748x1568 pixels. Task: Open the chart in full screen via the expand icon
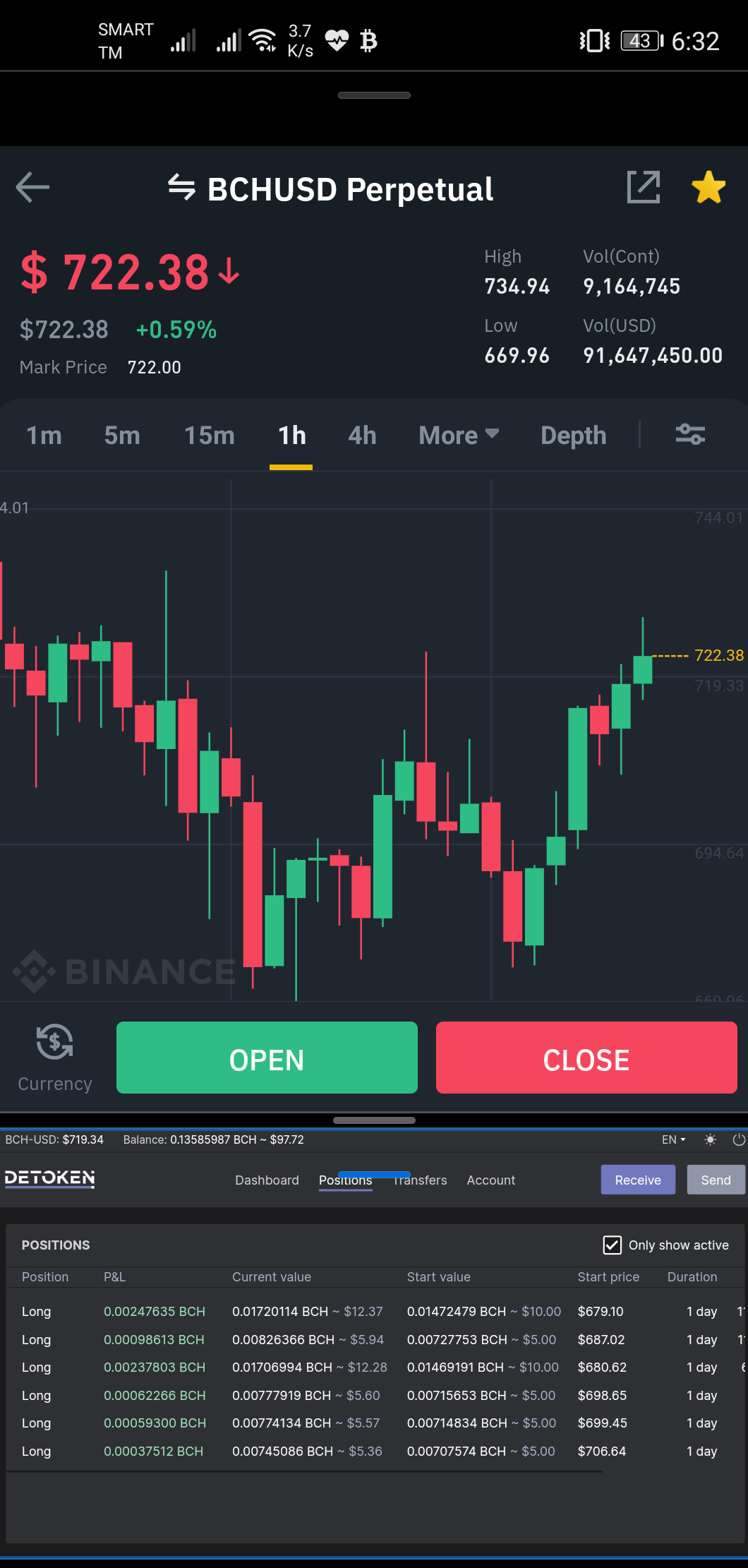pyautogui.click(x=644, y=187)
